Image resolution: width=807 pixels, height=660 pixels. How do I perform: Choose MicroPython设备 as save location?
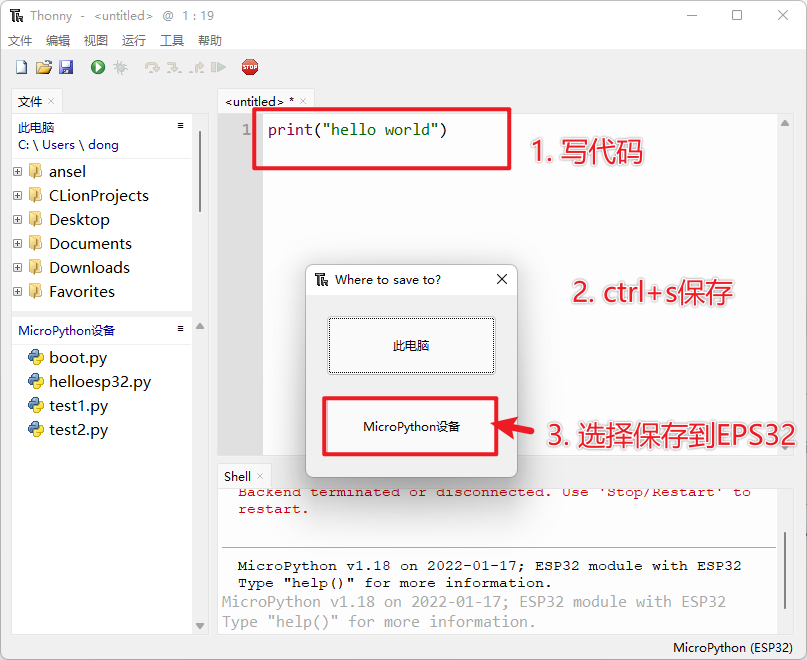point(410,426)
